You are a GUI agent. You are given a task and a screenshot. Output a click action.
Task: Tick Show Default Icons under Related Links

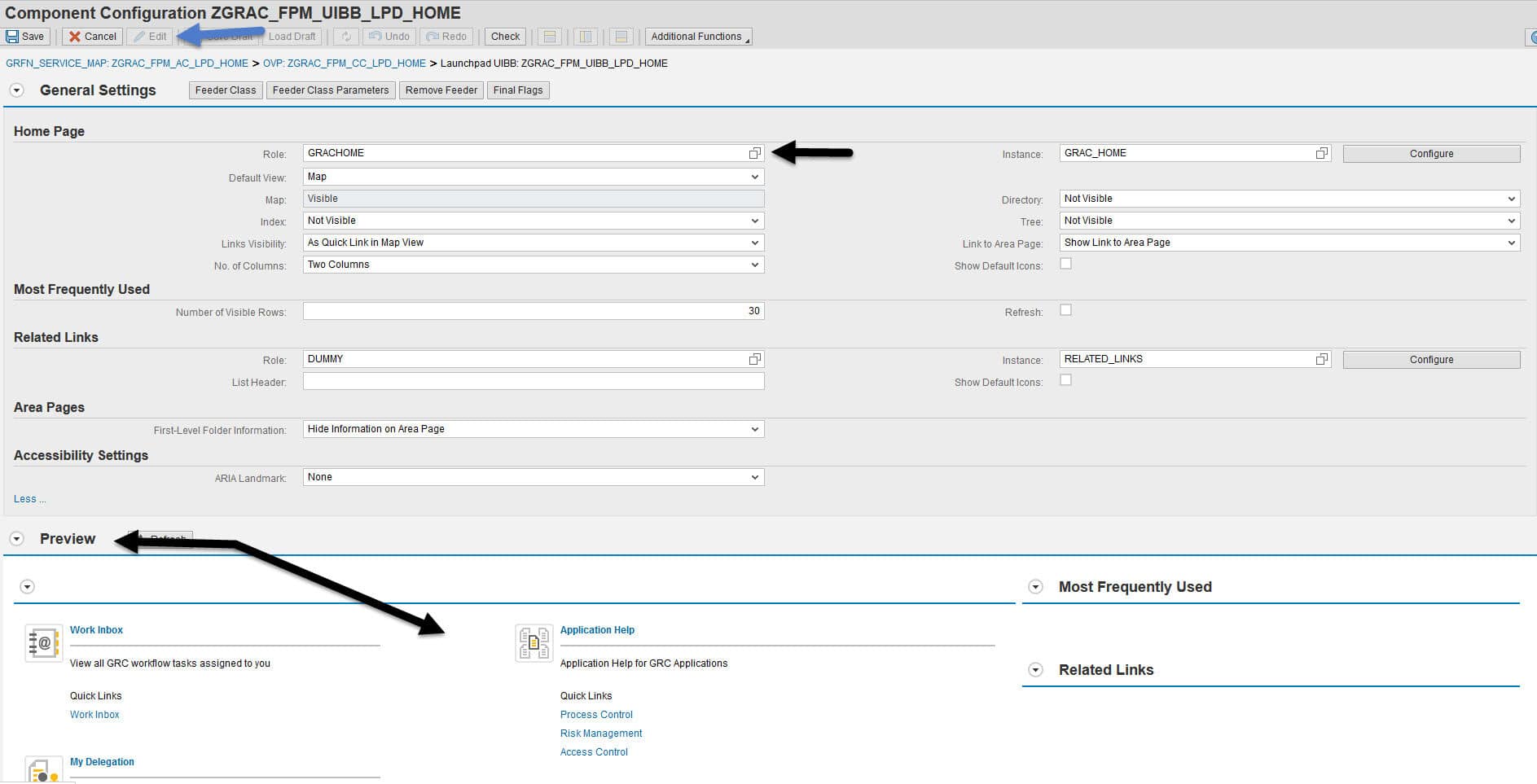tap(1065, 380)
